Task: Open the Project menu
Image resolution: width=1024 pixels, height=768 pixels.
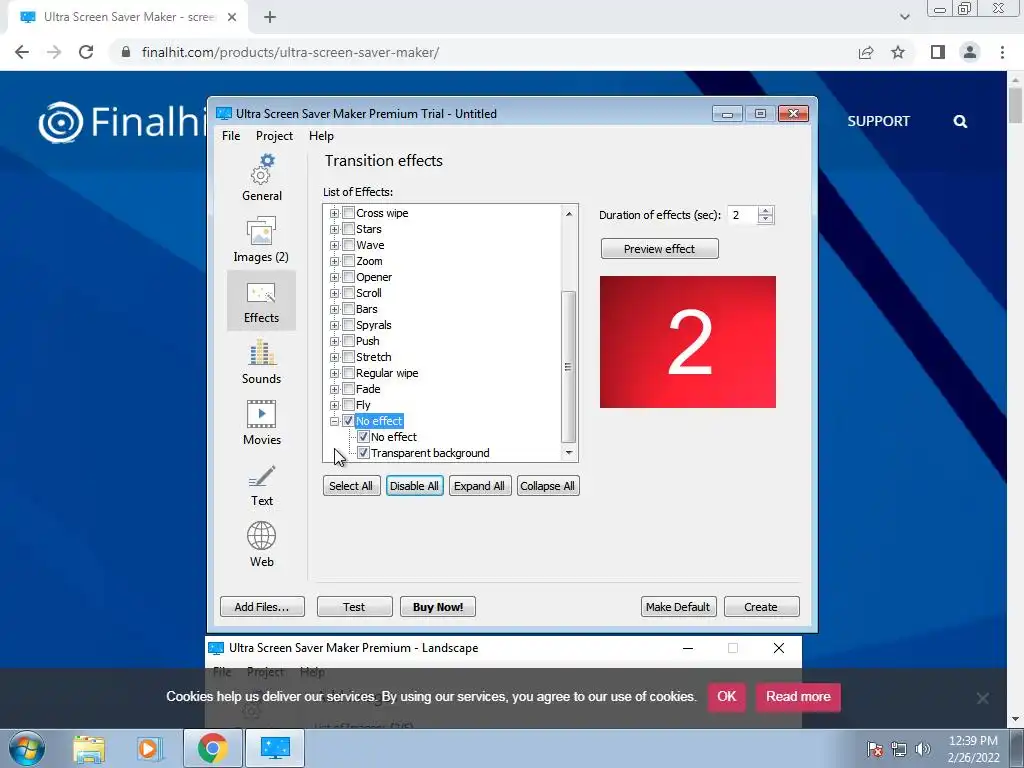Action: click(x=274, y=136)
